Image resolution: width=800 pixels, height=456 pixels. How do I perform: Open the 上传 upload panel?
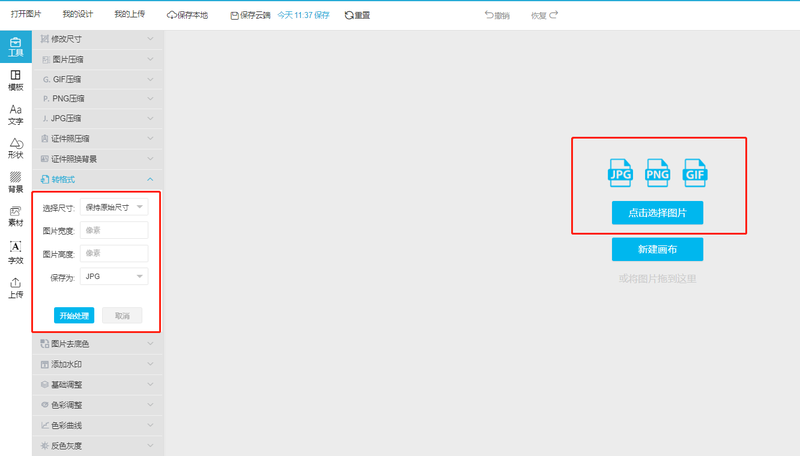[16, 288]
